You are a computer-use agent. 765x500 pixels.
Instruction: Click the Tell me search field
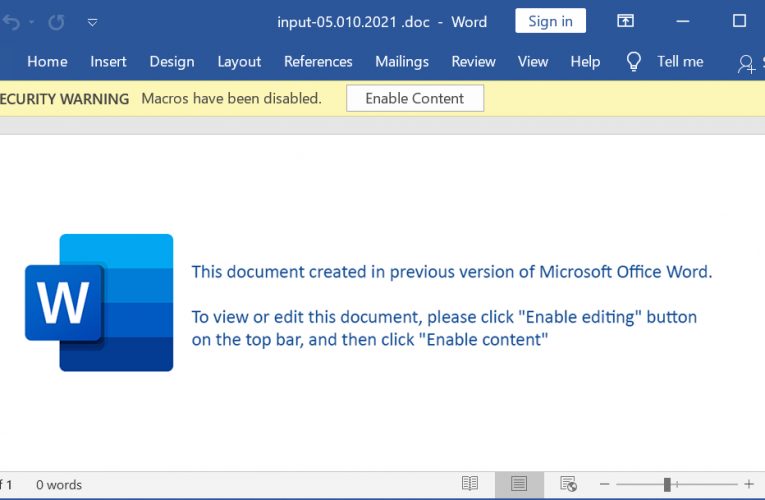pos(680,61)
